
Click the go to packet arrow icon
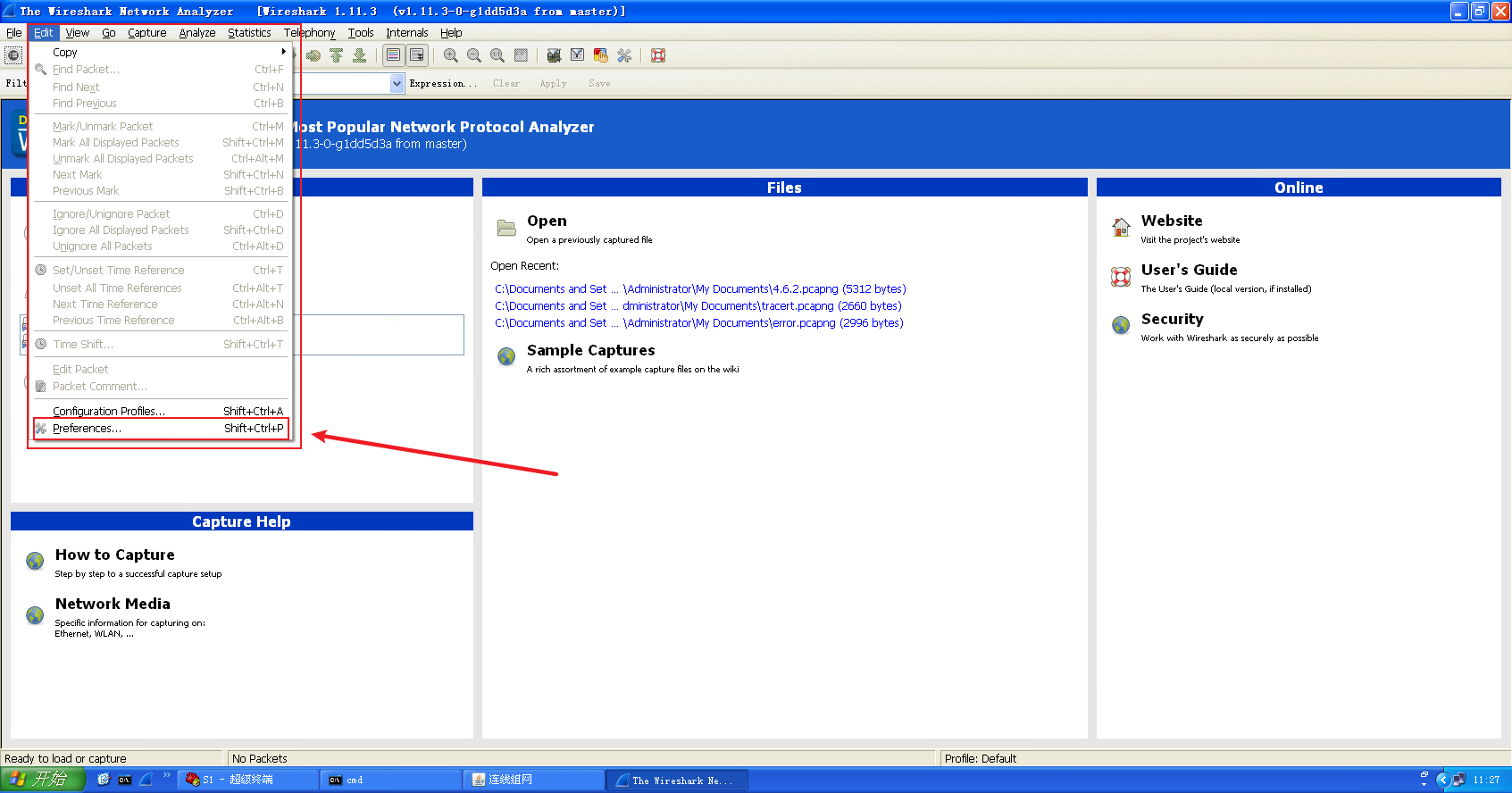[x=313, y=55]
